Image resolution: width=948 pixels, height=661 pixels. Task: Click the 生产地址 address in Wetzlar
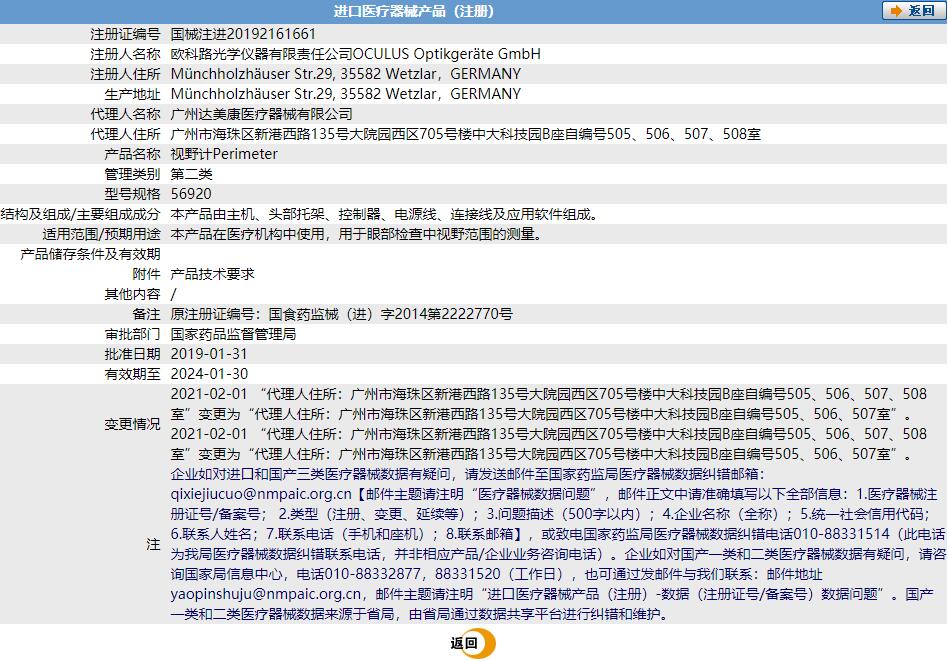point(346,94)
